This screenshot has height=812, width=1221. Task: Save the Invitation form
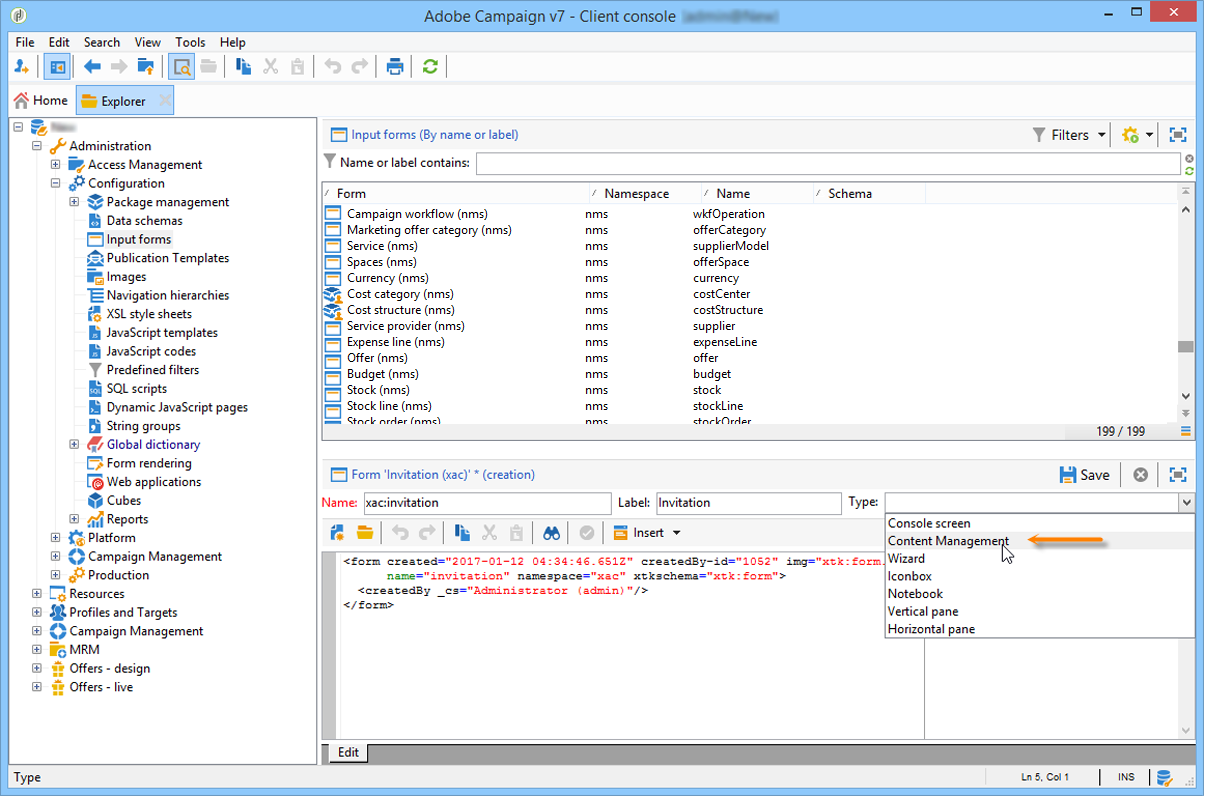(1084, 475)
